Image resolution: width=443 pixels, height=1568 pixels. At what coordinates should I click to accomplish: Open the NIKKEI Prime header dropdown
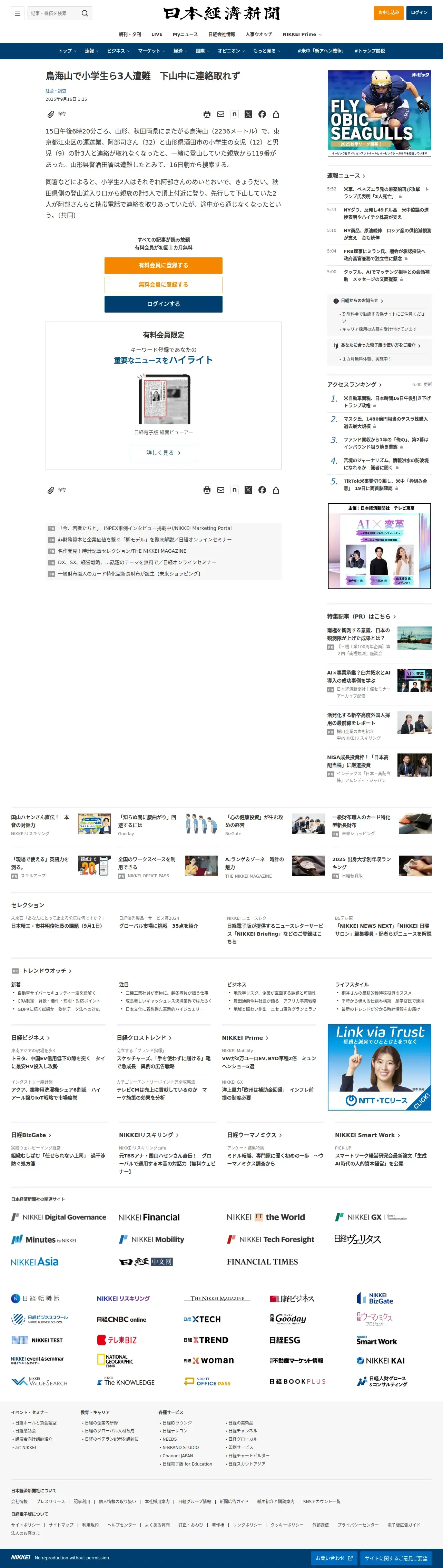tap(302, 35)
